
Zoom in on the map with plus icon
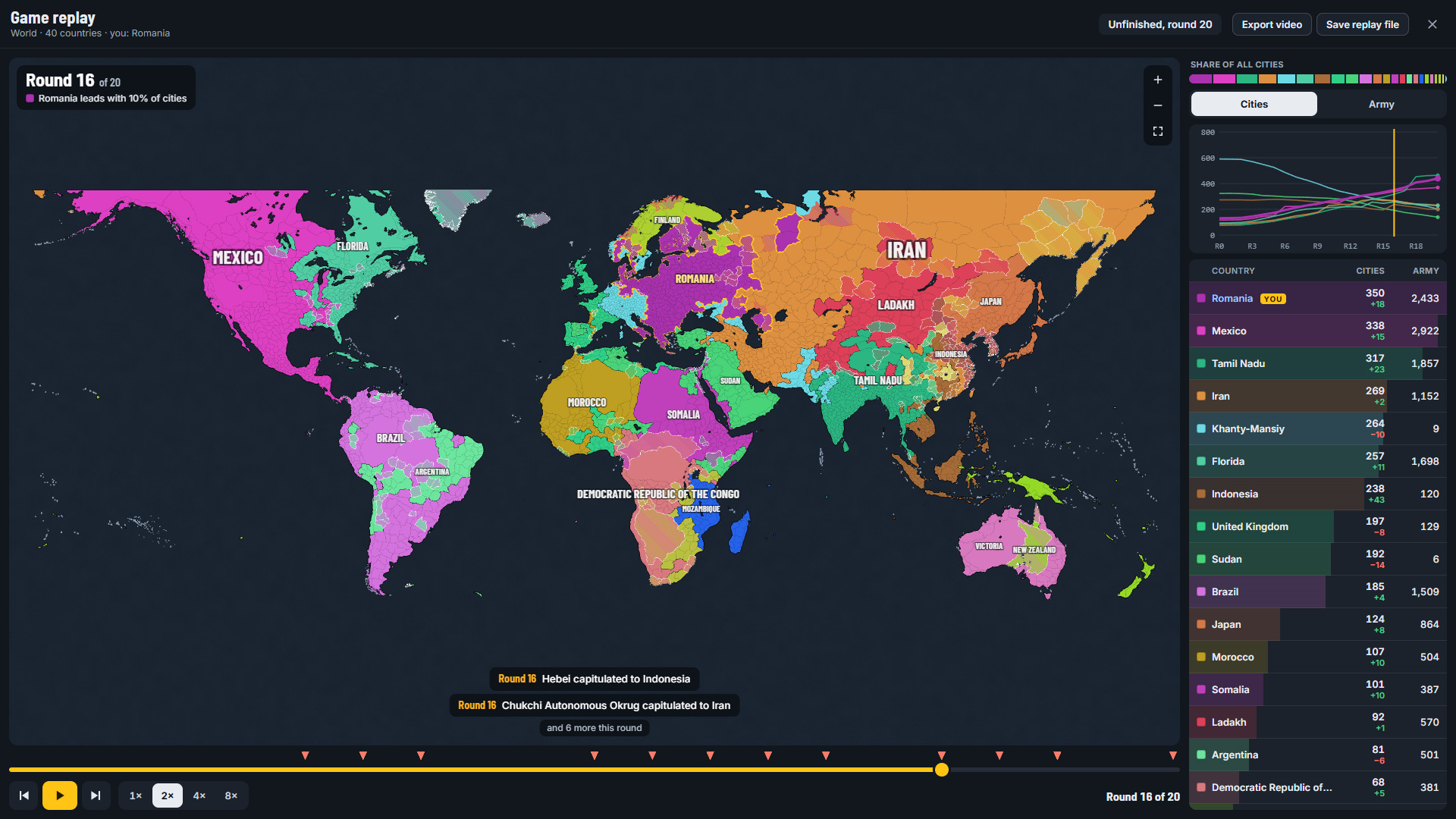[1158, 80]
